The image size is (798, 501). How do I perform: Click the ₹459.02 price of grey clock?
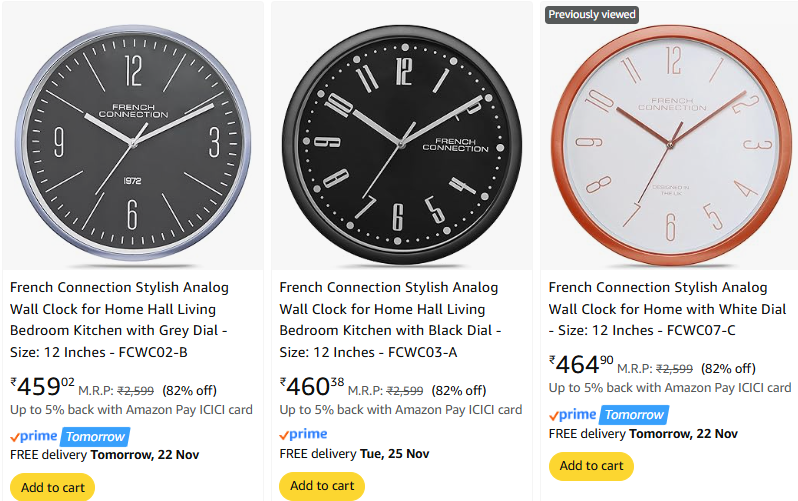[43, 387]
